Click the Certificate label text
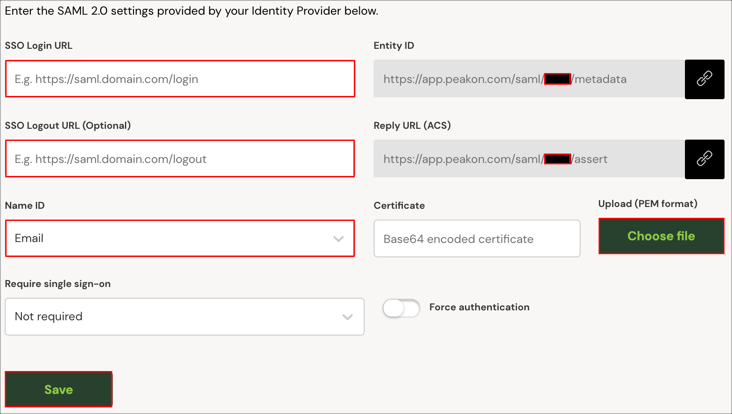Image resolution: width=732 pixels, height=414 pixels. click(399, 206)
